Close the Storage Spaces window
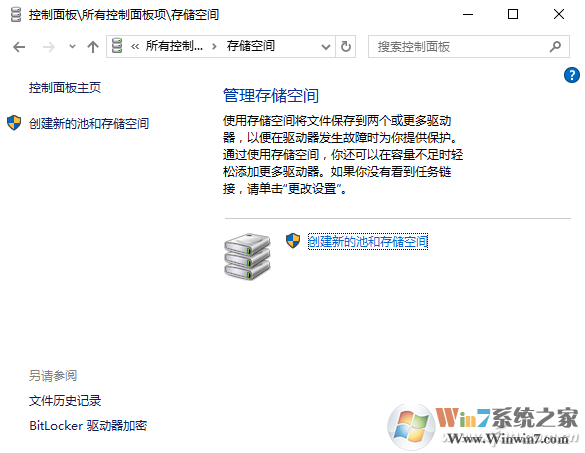The height and width of the screenshot is (453, 585). (x=559, y=15)
